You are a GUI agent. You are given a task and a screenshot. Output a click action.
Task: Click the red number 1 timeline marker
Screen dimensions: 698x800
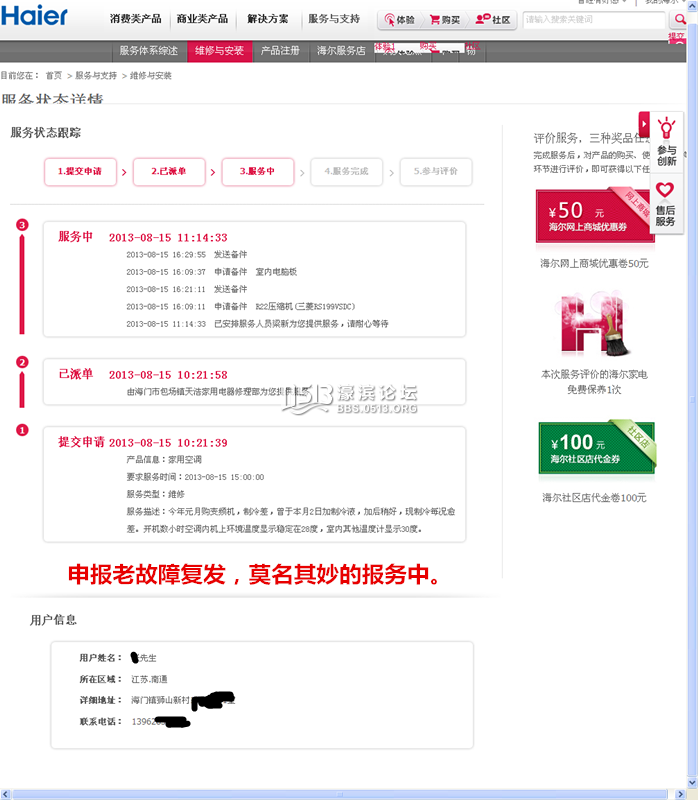pos(22,430)
